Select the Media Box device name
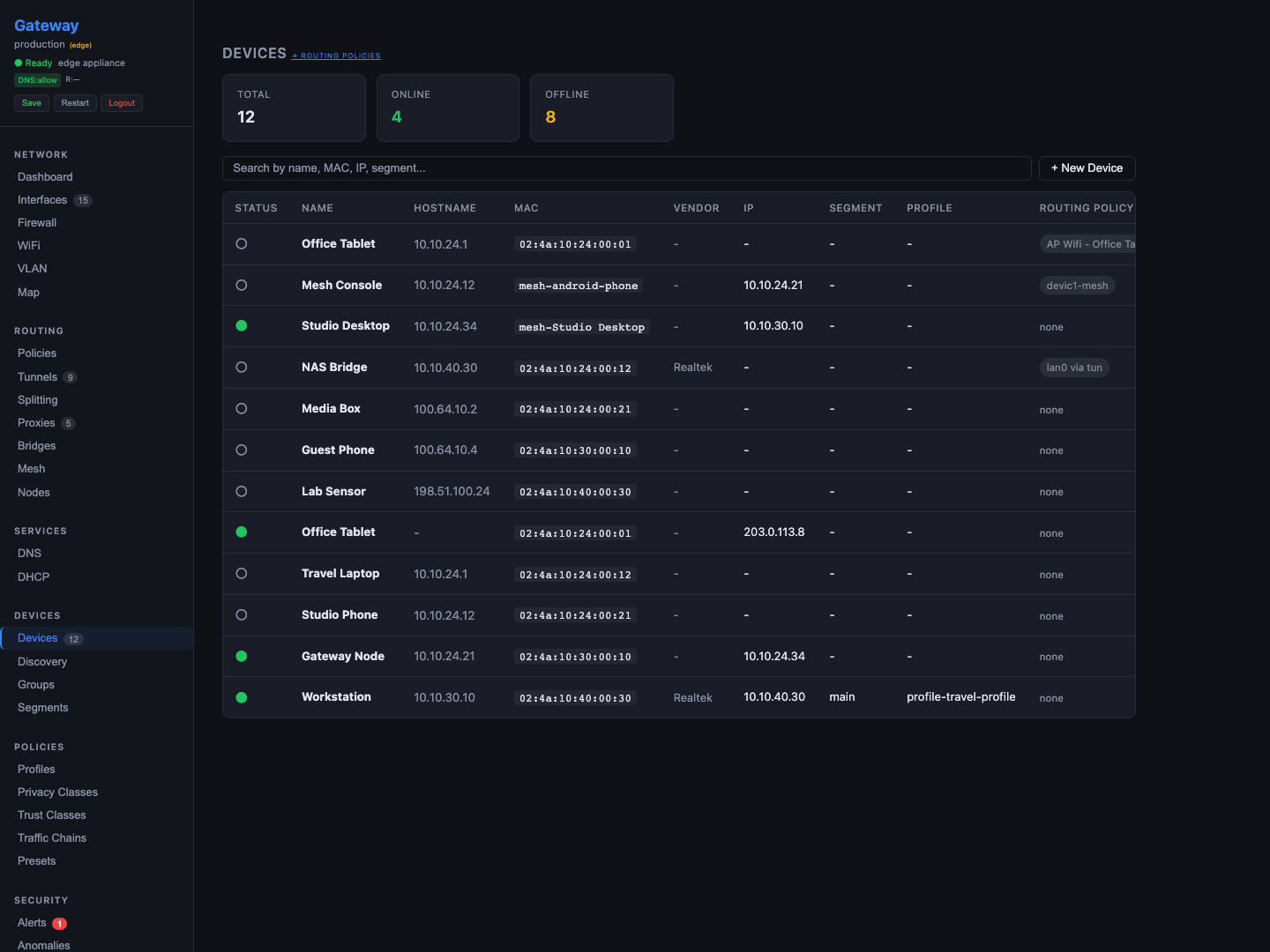 click(x=332, y=409)
